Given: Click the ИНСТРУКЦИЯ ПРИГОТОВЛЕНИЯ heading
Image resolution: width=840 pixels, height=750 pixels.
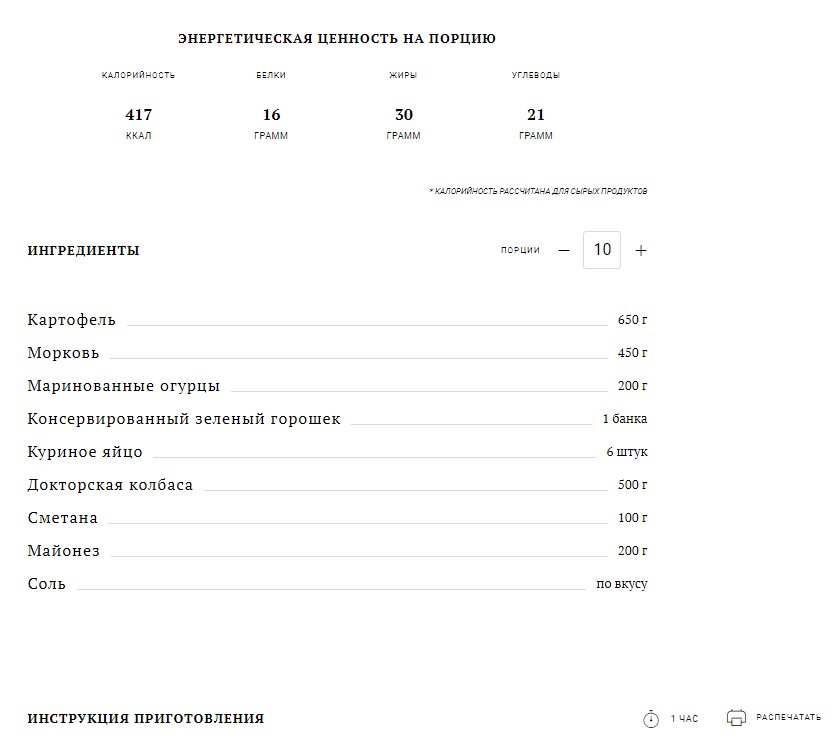Looking at the screenshot, I should tap(146, 718).
